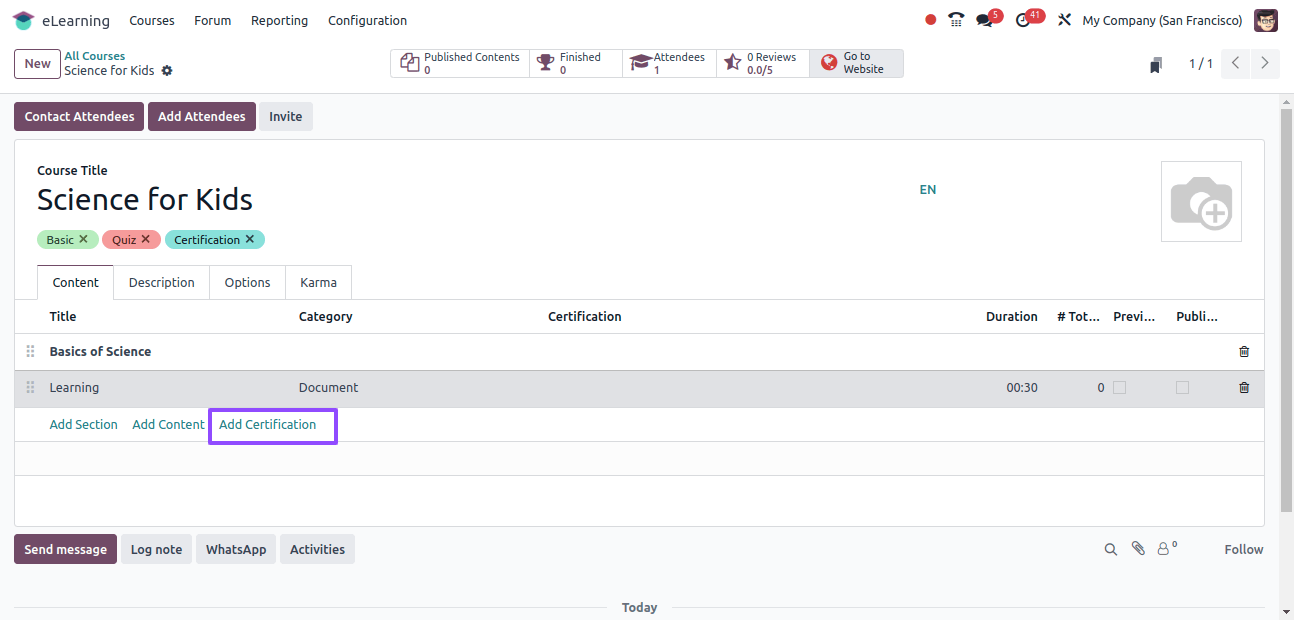Click the Go to Website button
Viewport: 1294px width, 620px height.
tap(856, 63)
